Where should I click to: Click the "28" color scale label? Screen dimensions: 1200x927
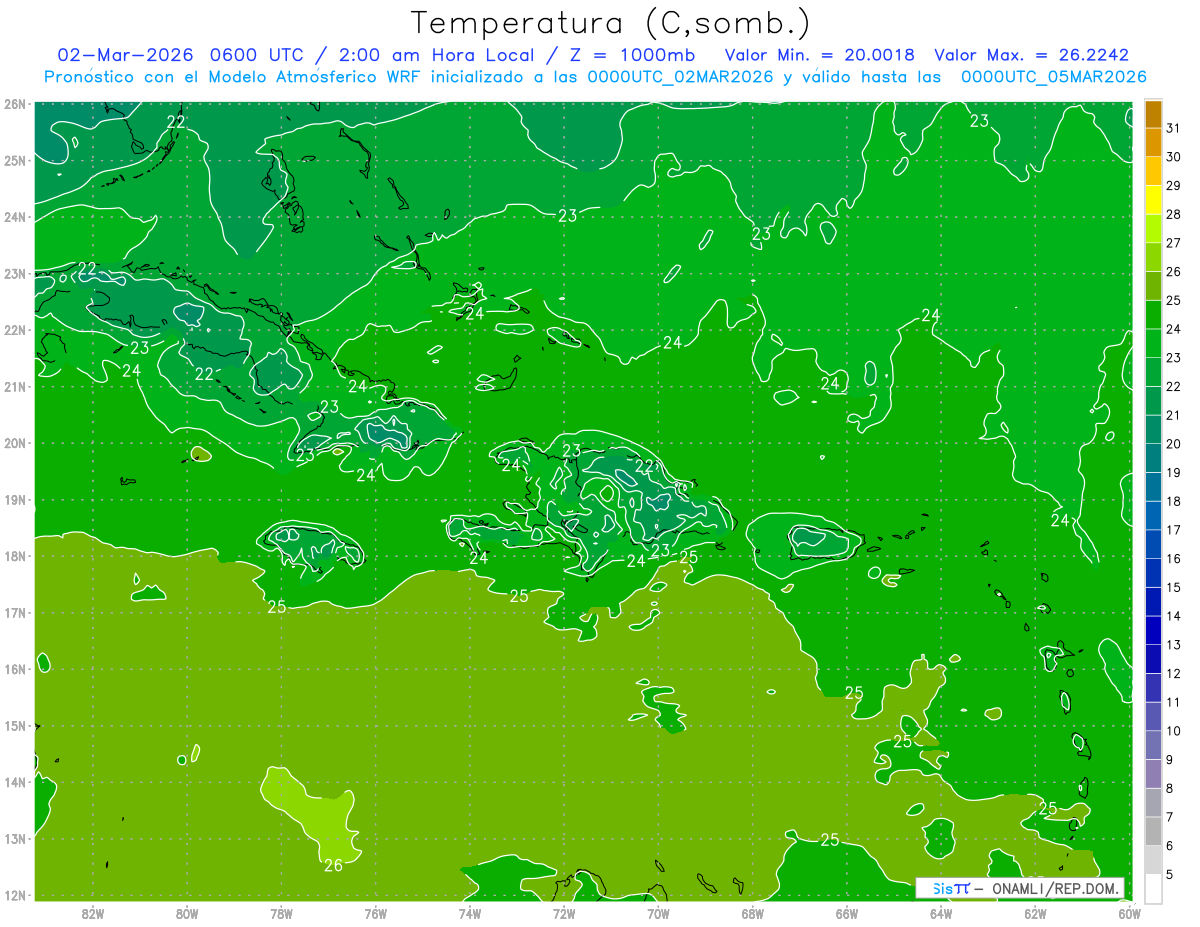coord(1173,214)
